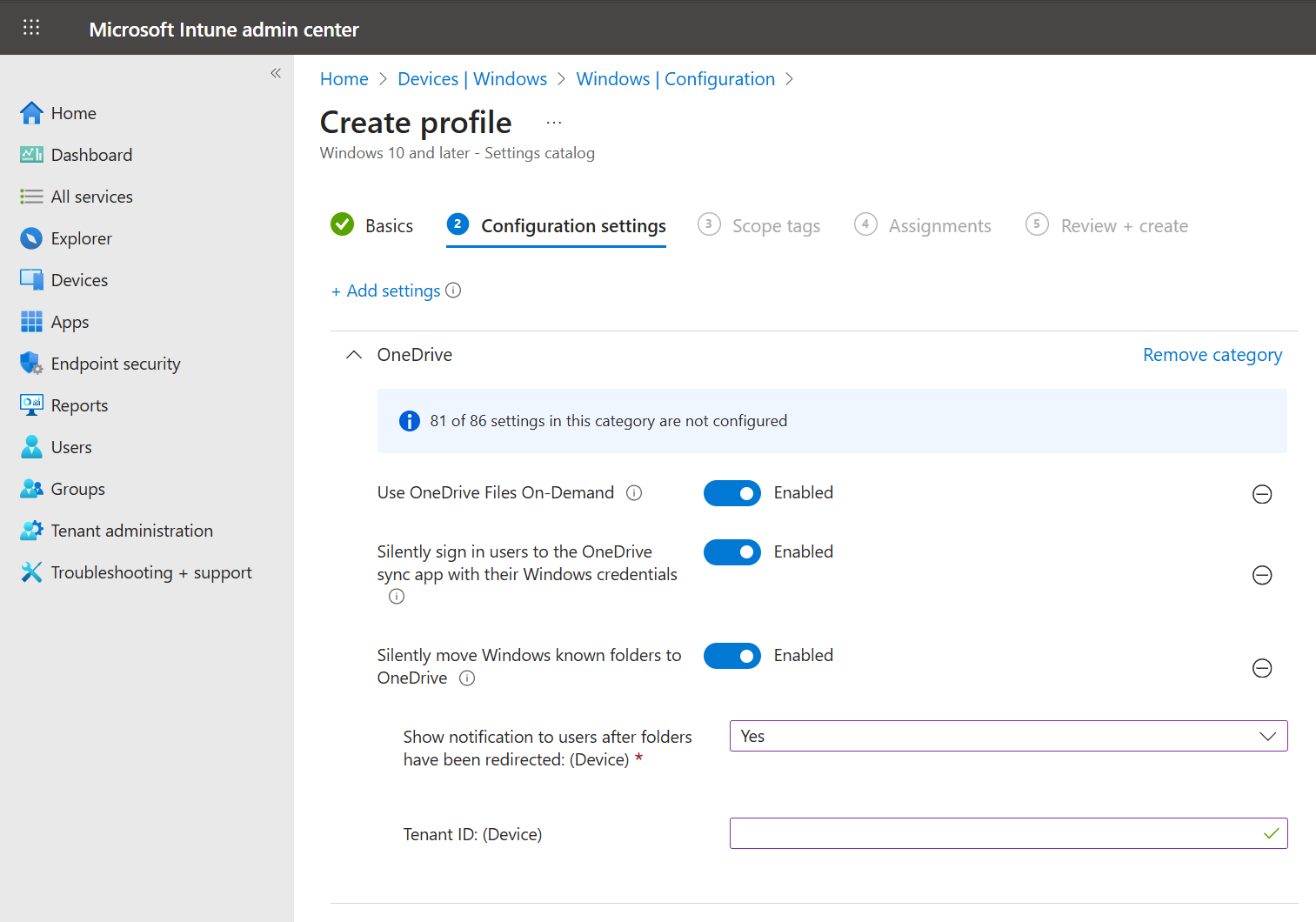This screenshot has height=922, width=1316.
Task: Show info for Silently move known folders
Action: point(467,678)
